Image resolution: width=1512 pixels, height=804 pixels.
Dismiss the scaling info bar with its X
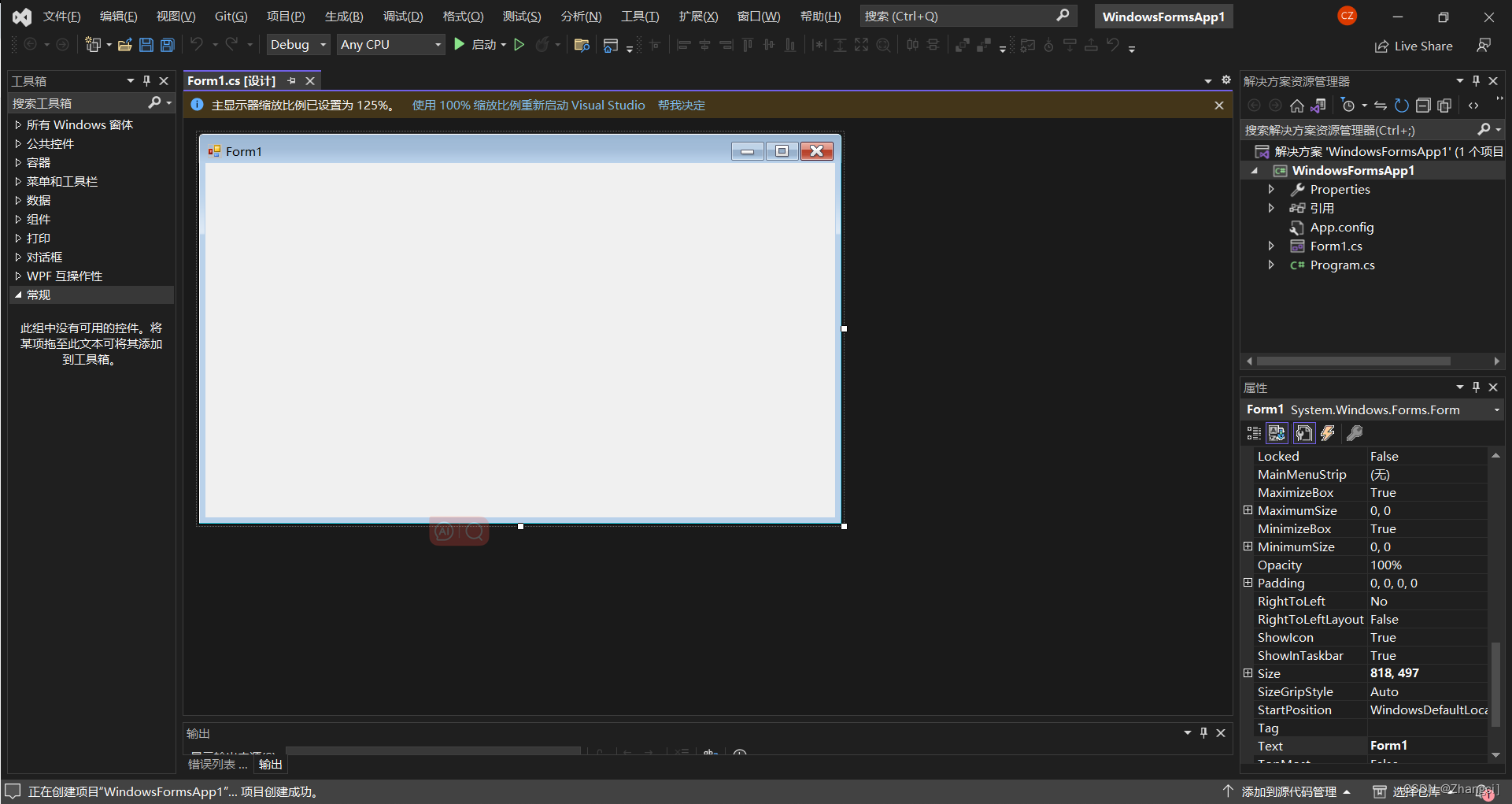(x=1218, y=105)
